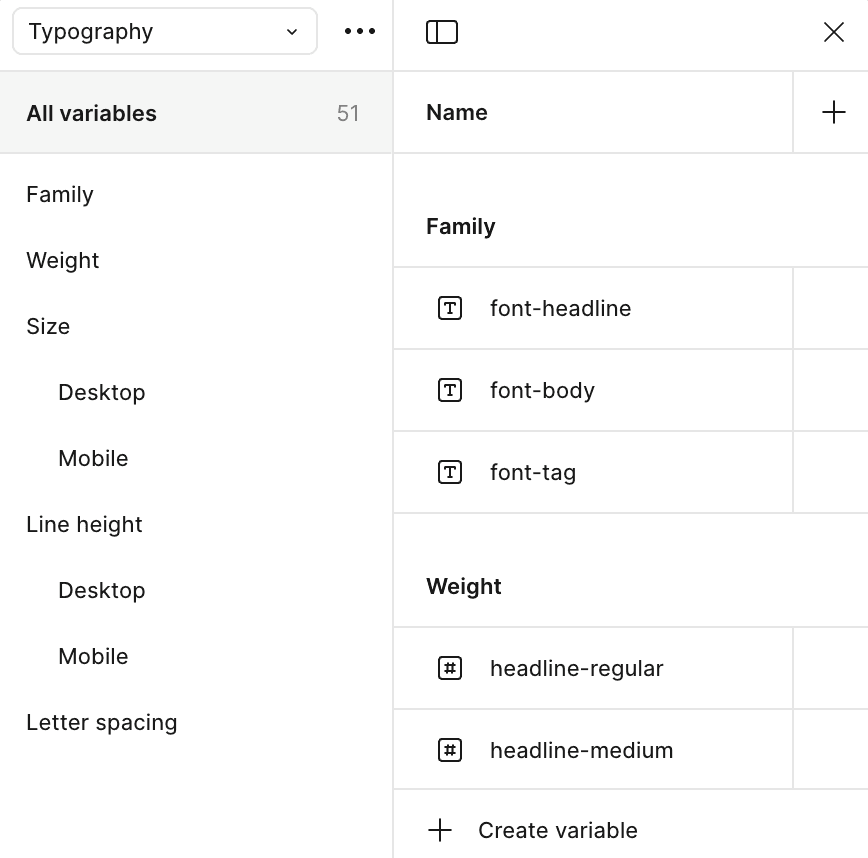868x858 pixels.
Task: Click the number variable icon beside headline-medium
Action: 450,750
